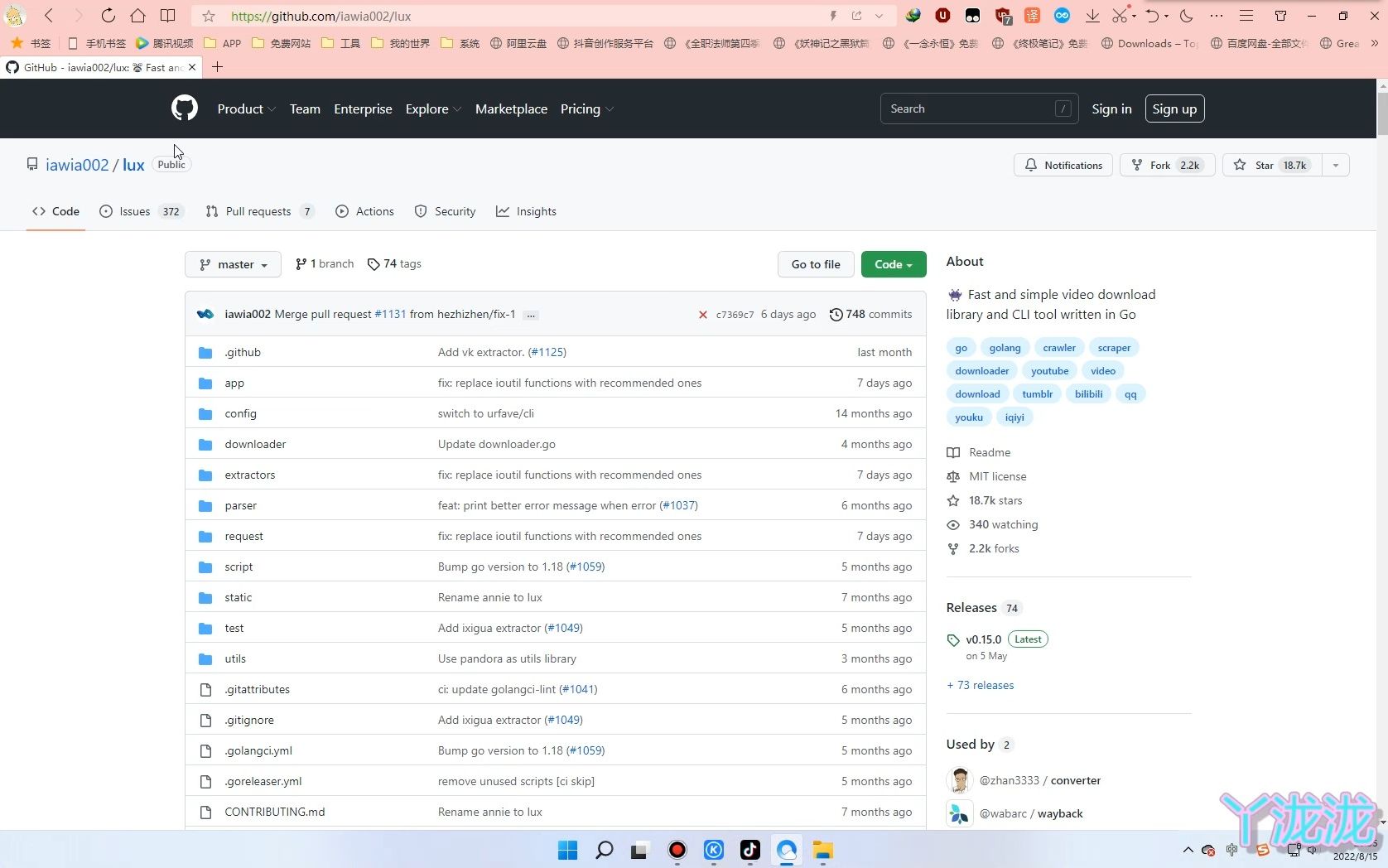1388x868 pixels.
Task: Open the extractors folder
Action: [249, 475]
